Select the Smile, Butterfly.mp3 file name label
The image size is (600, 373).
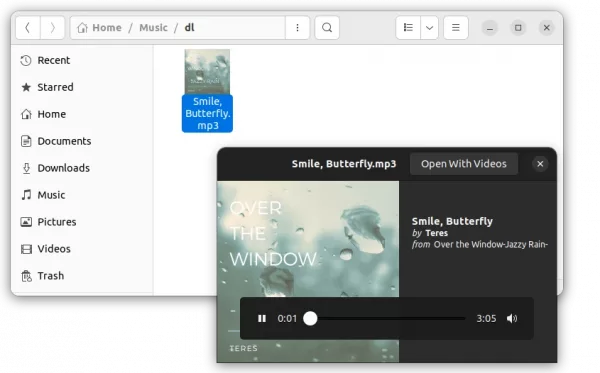click(x=207, y=114)
